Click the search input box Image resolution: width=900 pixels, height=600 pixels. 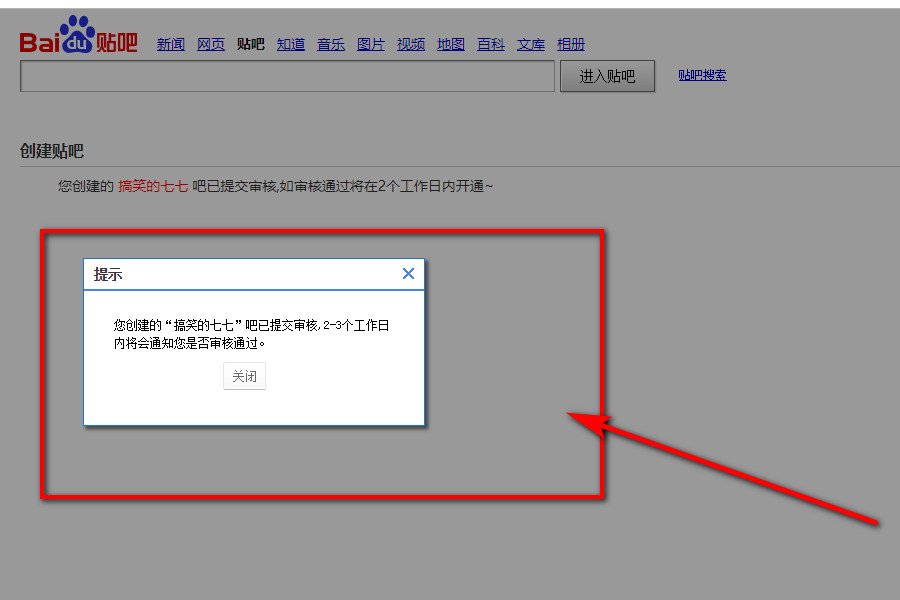click(287, 76)
